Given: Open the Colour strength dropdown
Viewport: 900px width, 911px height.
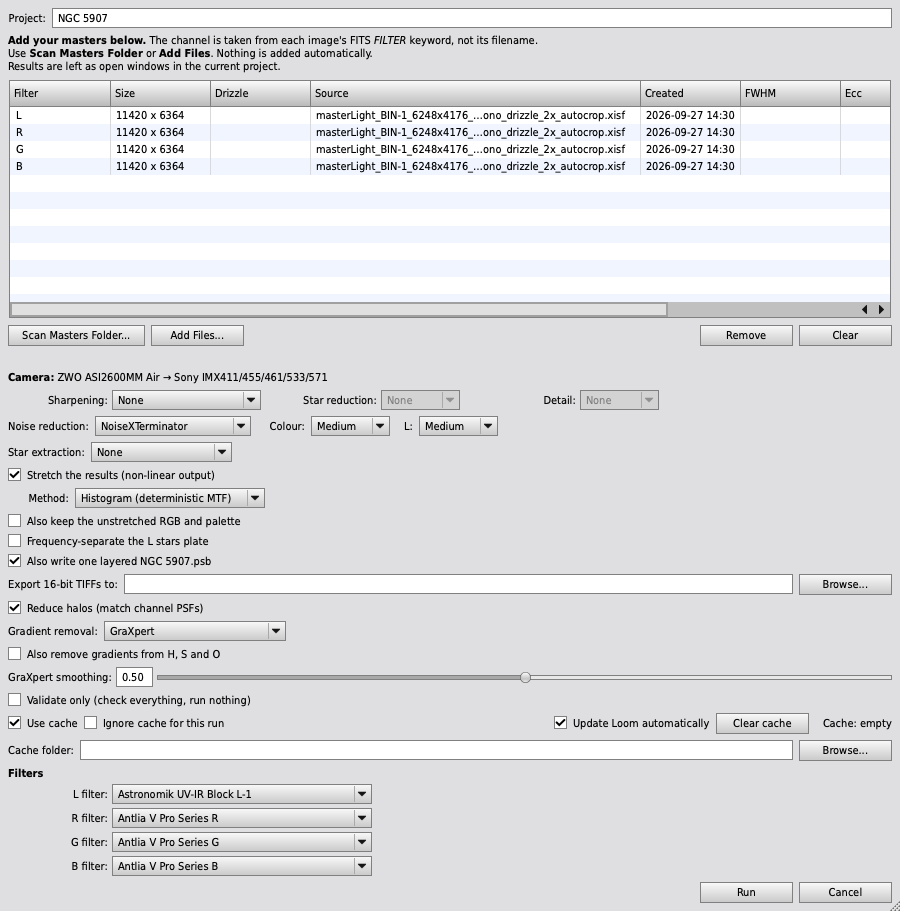Looking at the screenshot, I should (x=350, y=426).
